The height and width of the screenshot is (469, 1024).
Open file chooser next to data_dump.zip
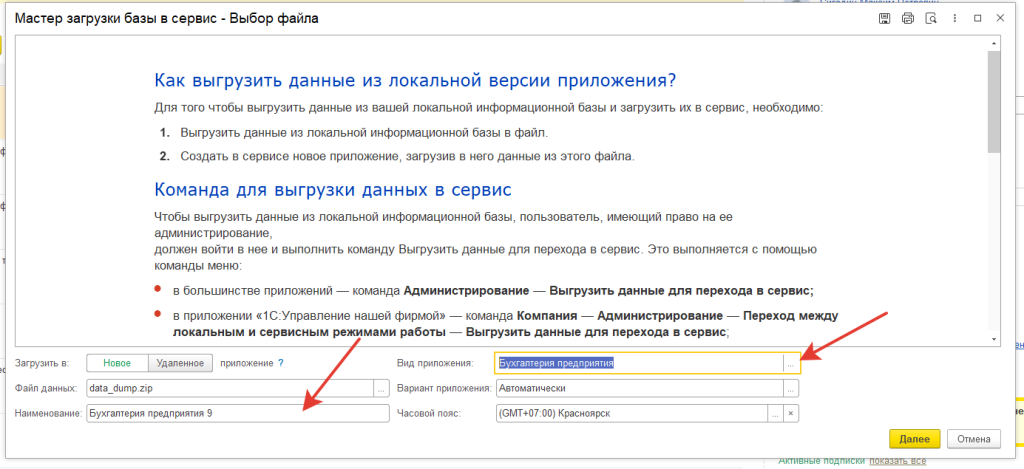coord(381,388)
